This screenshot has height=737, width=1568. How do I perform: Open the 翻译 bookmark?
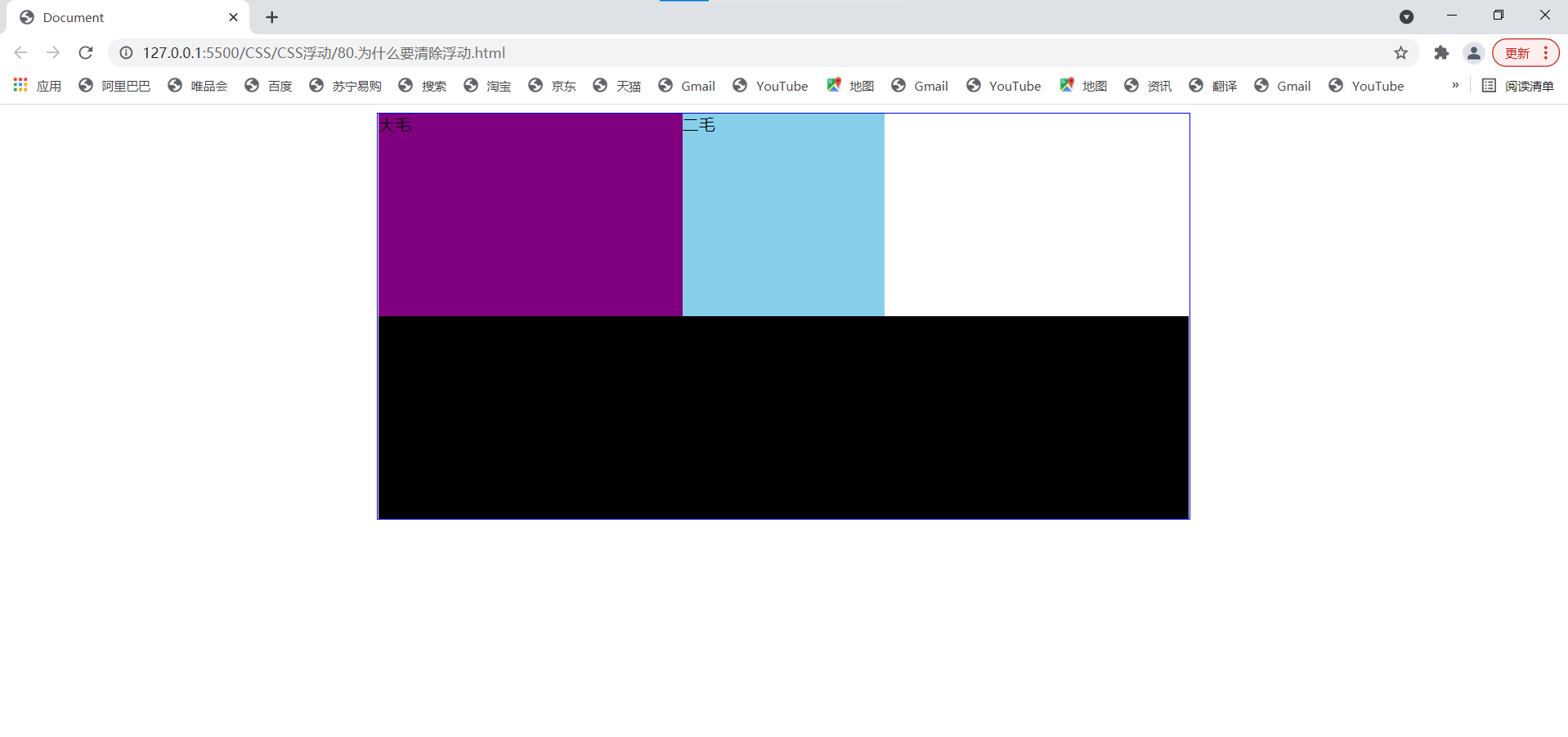pos(1213,86)
